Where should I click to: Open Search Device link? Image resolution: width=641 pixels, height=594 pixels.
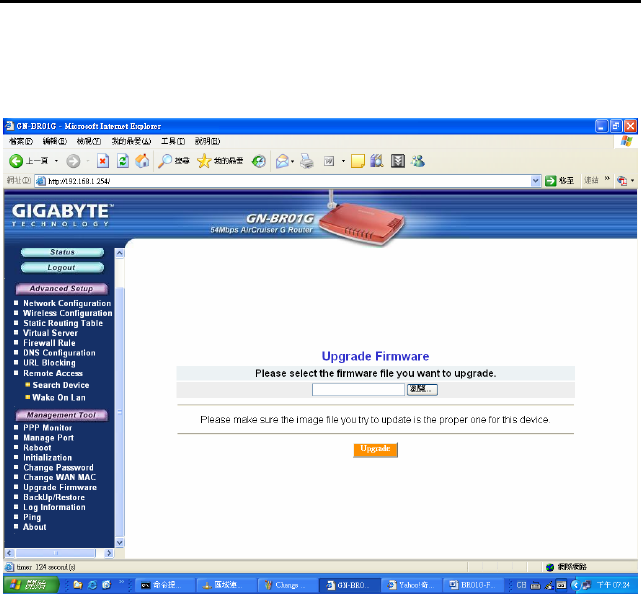pos(61,385)
